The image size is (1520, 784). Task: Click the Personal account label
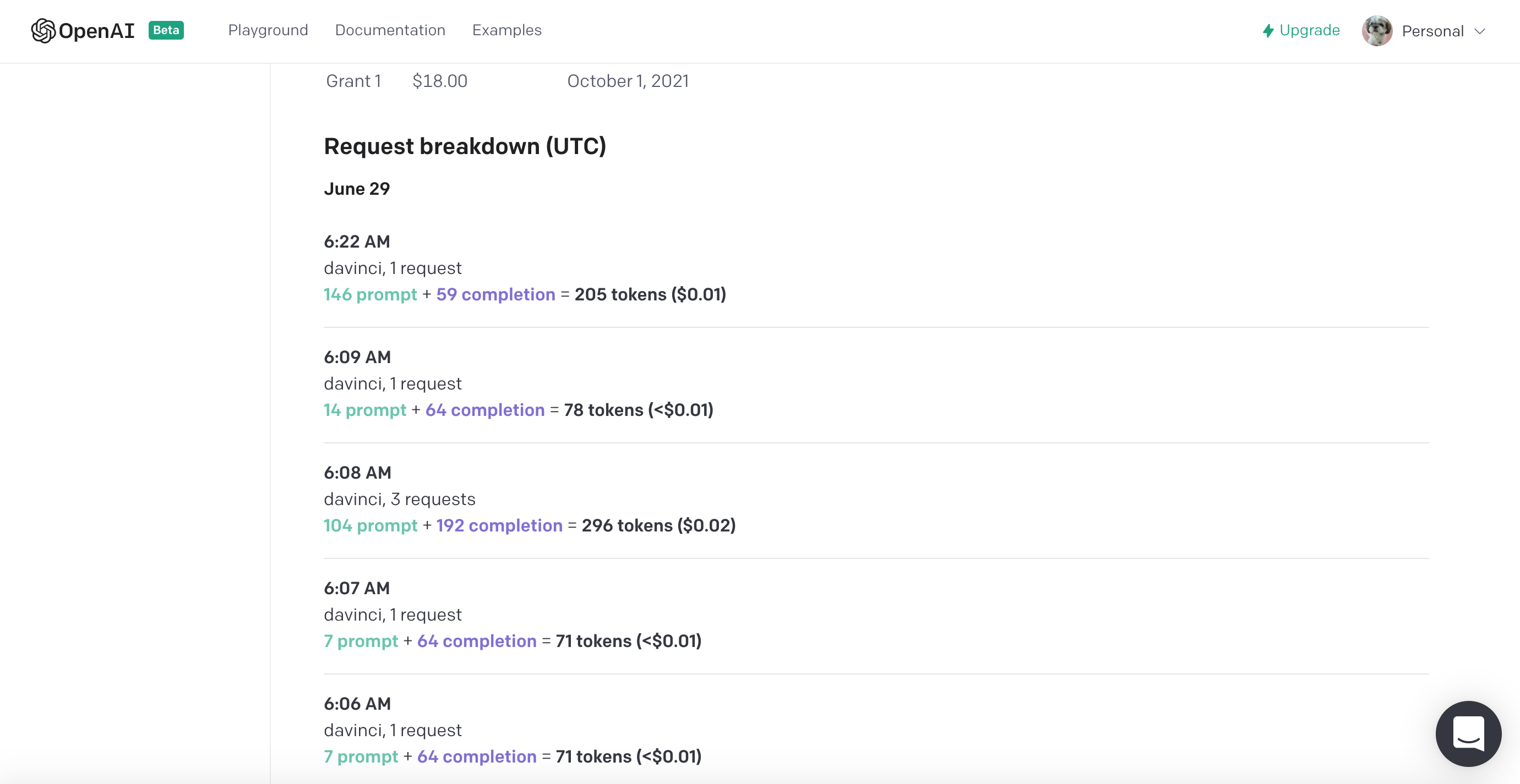pos(1432,31)
